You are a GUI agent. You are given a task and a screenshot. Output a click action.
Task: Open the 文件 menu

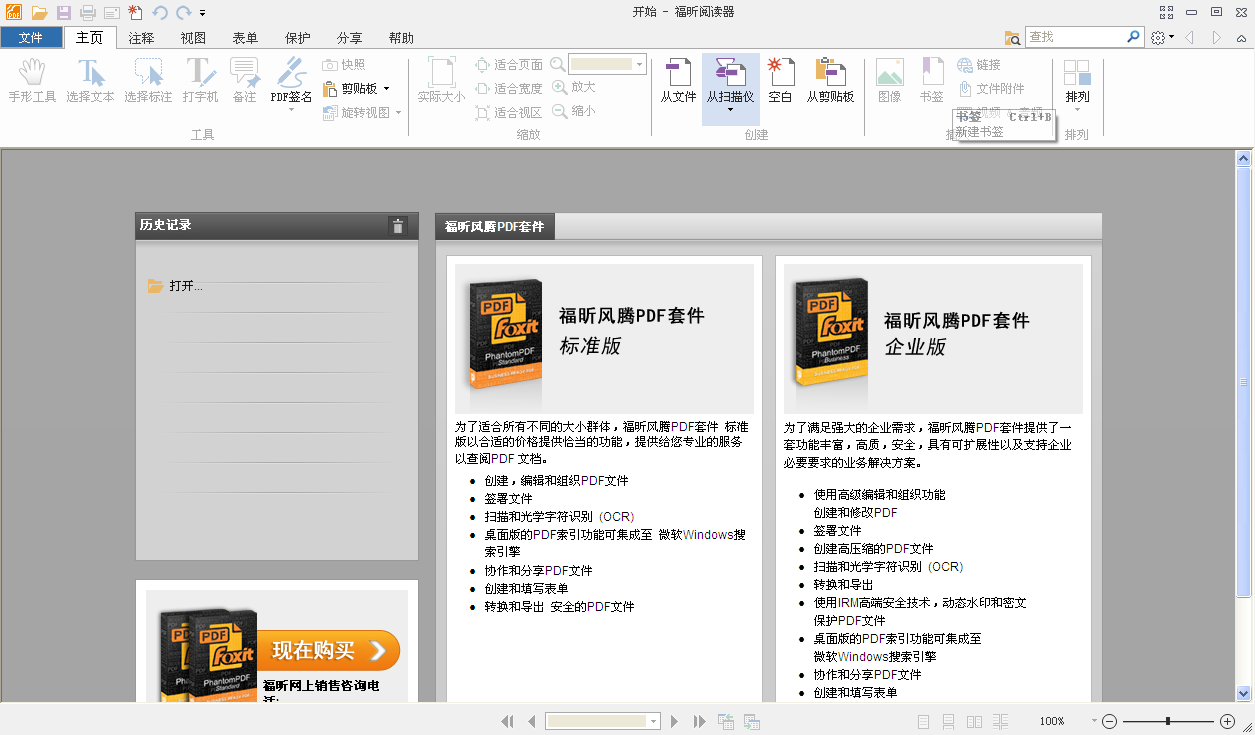31,37
